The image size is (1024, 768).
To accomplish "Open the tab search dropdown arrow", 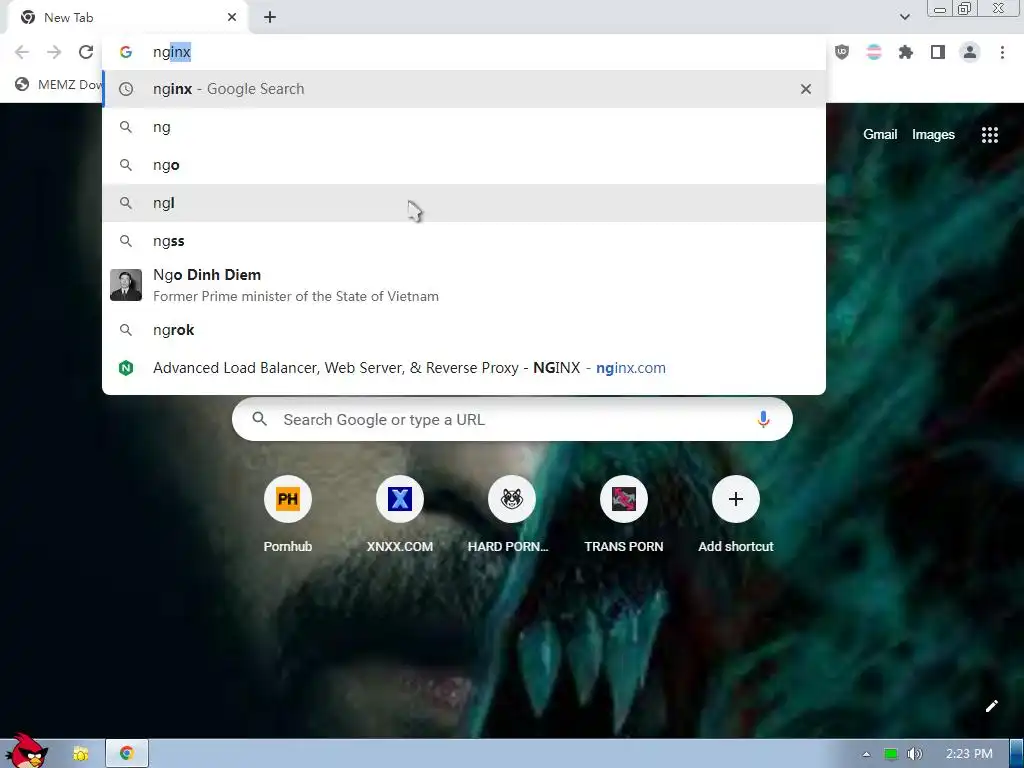I will pos(904,17).
